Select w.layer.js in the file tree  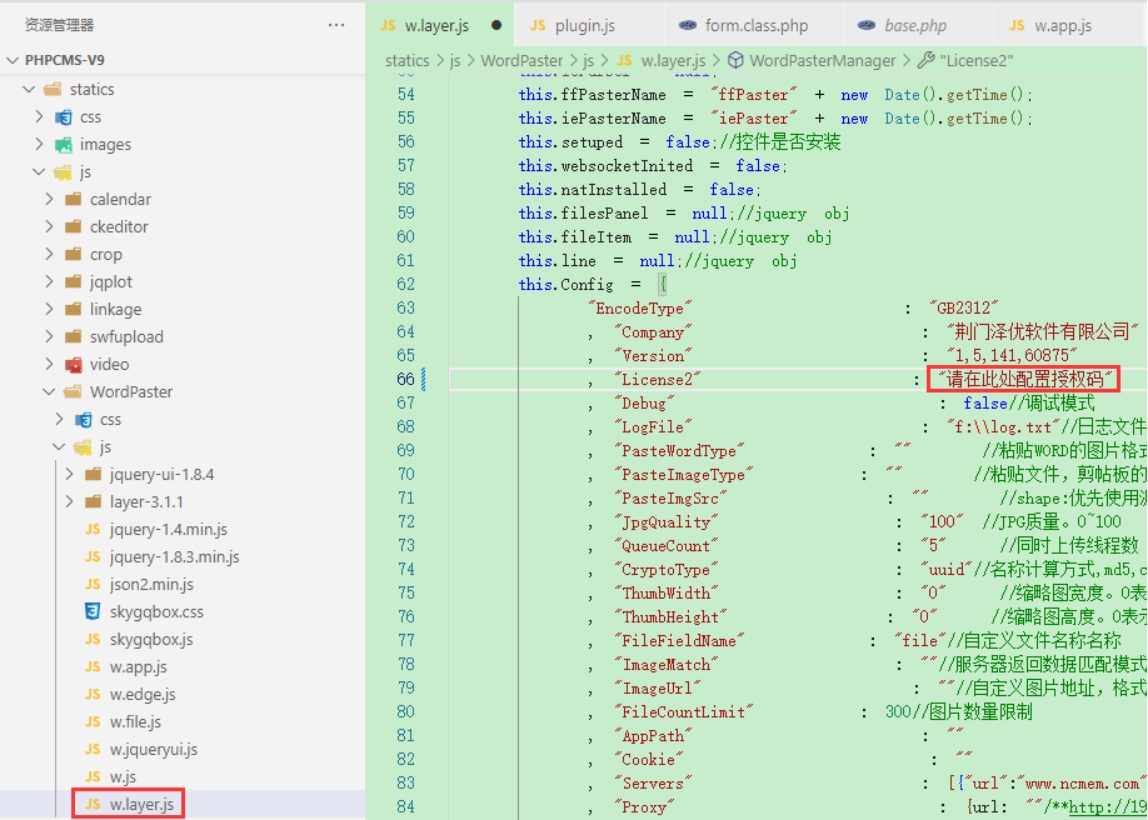[141, 804]
